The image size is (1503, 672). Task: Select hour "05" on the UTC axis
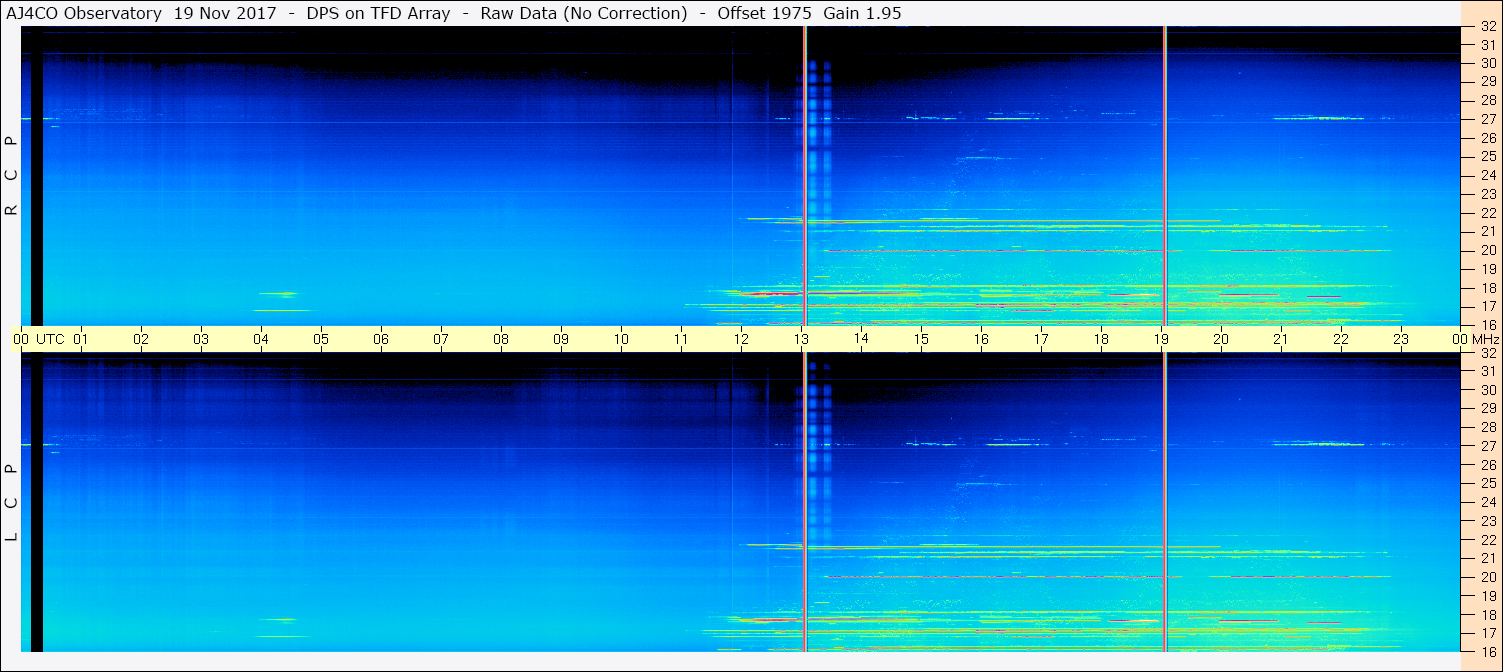pyautogui.click(x=321, y=339)
